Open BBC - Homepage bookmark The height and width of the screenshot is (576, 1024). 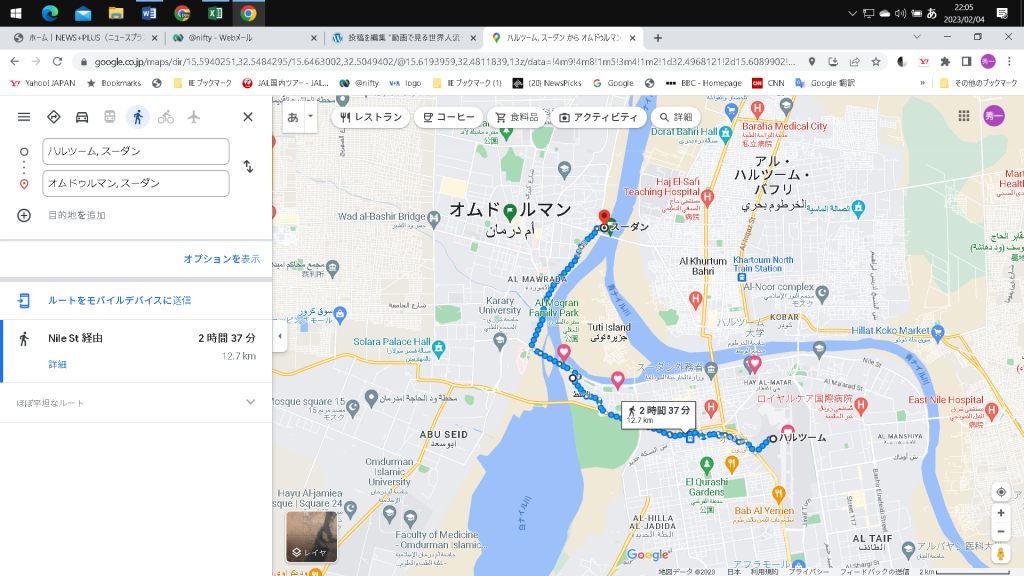click(x=703, y=83)
